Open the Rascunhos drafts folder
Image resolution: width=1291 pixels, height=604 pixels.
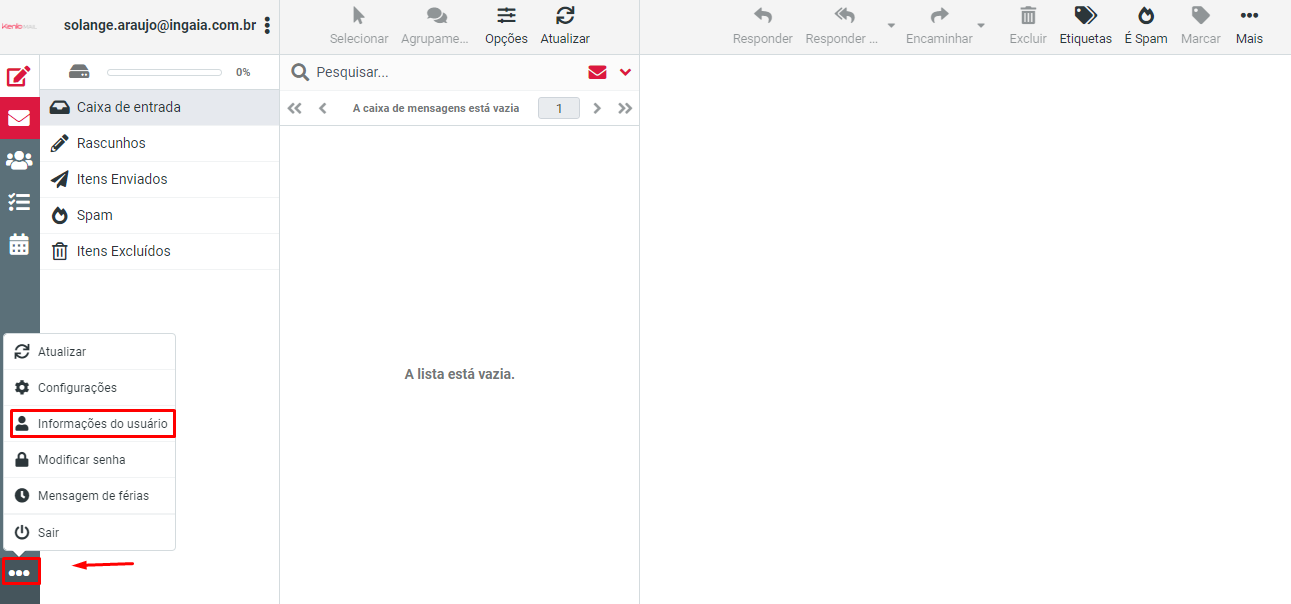click(159, 143)
